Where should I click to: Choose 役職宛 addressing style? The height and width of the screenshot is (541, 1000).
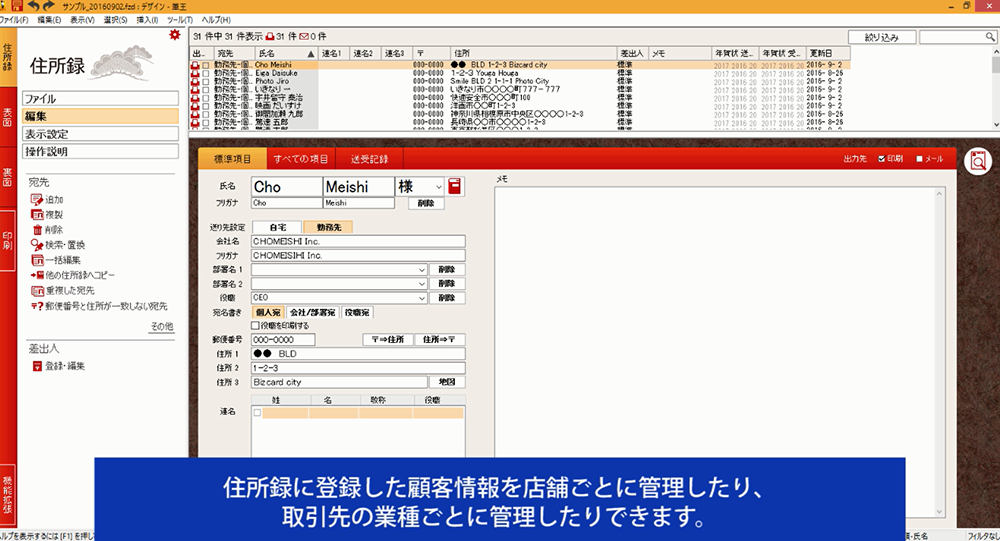357,313
